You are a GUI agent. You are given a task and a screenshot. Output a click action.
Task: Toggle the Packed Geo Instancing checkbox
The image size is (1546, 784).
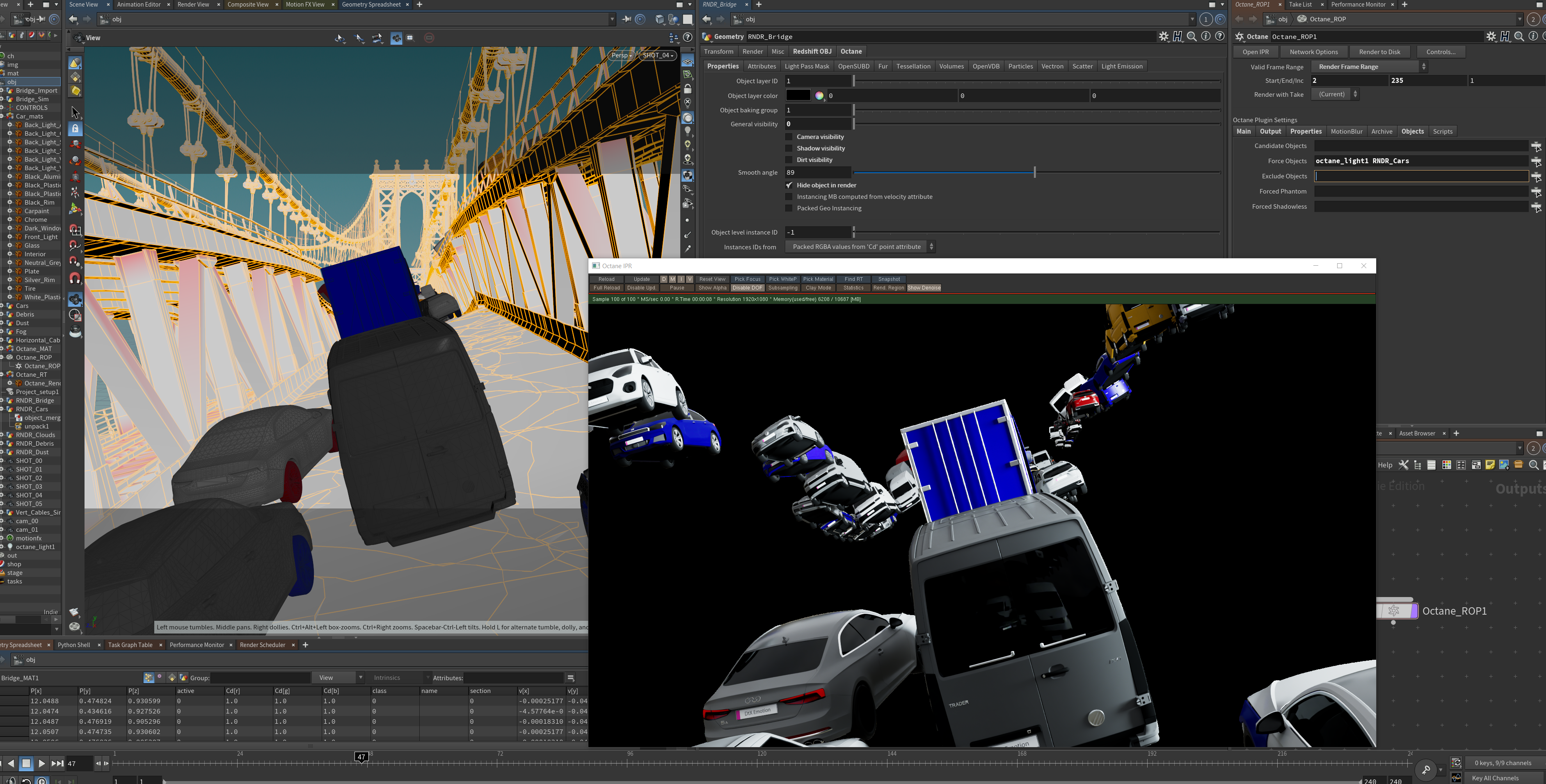(x=789, y=208)
